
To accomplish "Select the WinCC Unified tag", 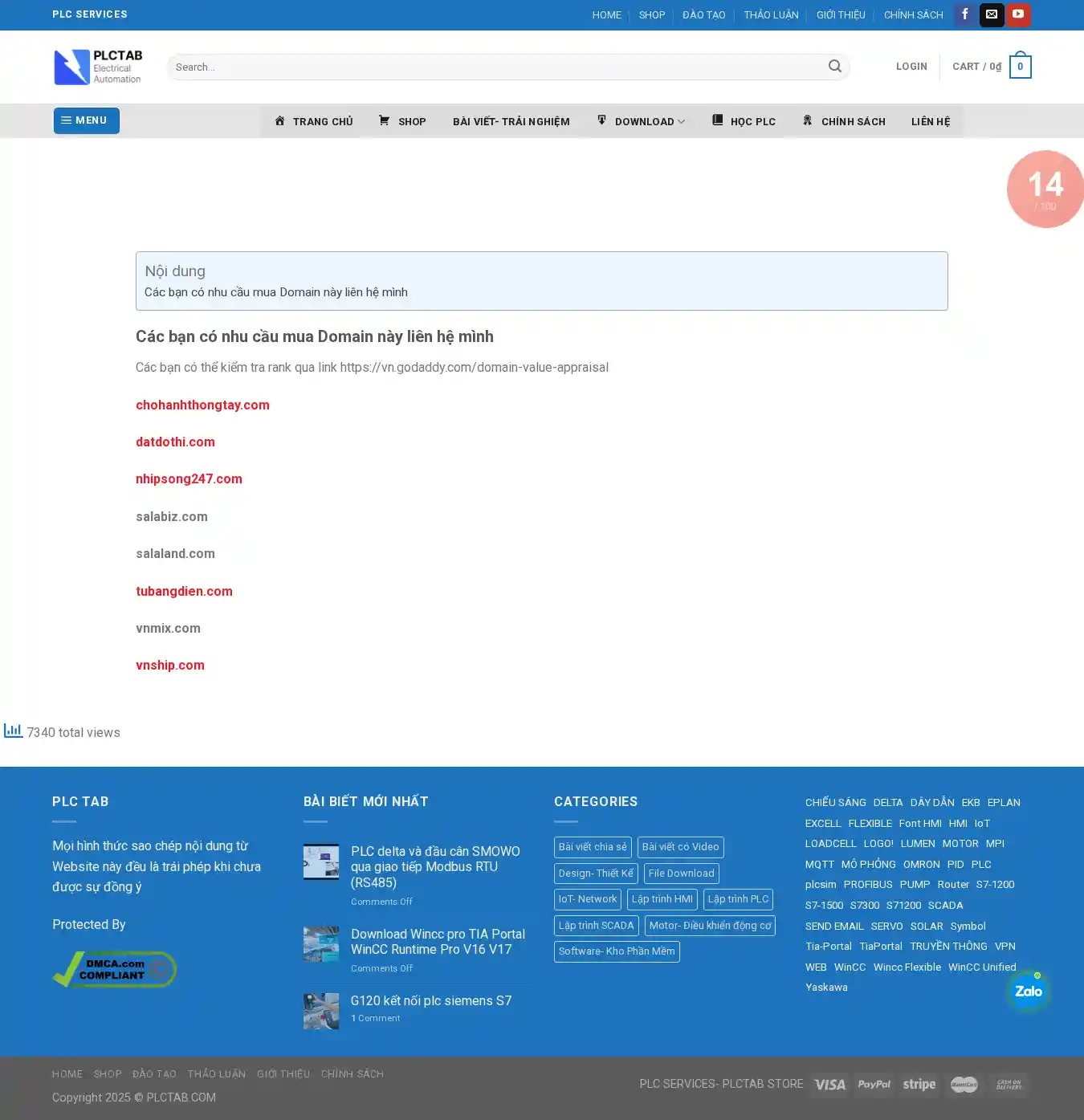I will 982,967.
